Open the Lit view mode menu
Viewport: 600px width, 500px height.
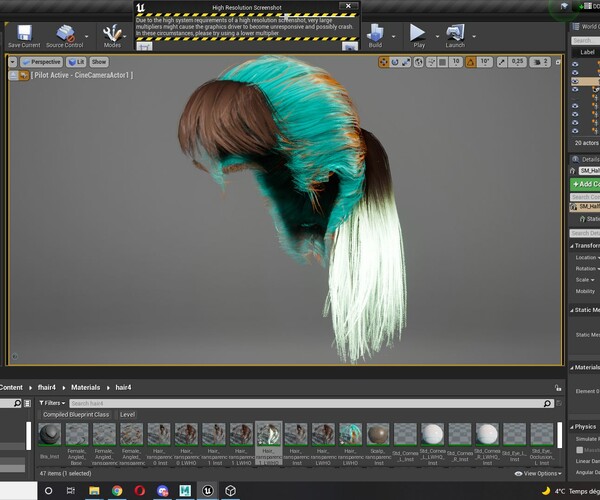[76, 62]
